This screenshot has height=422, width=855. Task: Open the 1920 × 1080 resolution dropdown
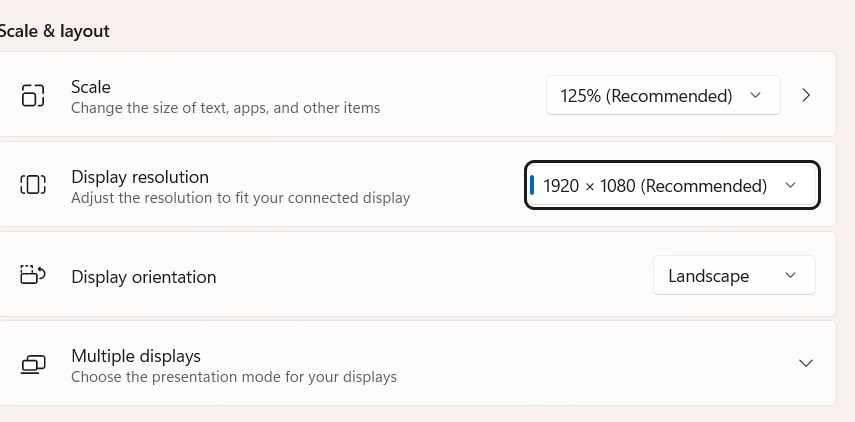point(672,185)
